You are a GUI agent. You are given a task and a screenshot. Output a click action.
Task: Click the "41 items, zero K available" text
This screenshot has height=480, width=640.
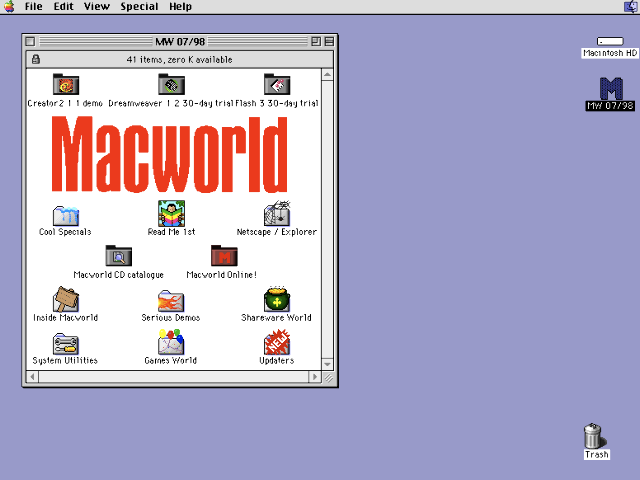179,60
